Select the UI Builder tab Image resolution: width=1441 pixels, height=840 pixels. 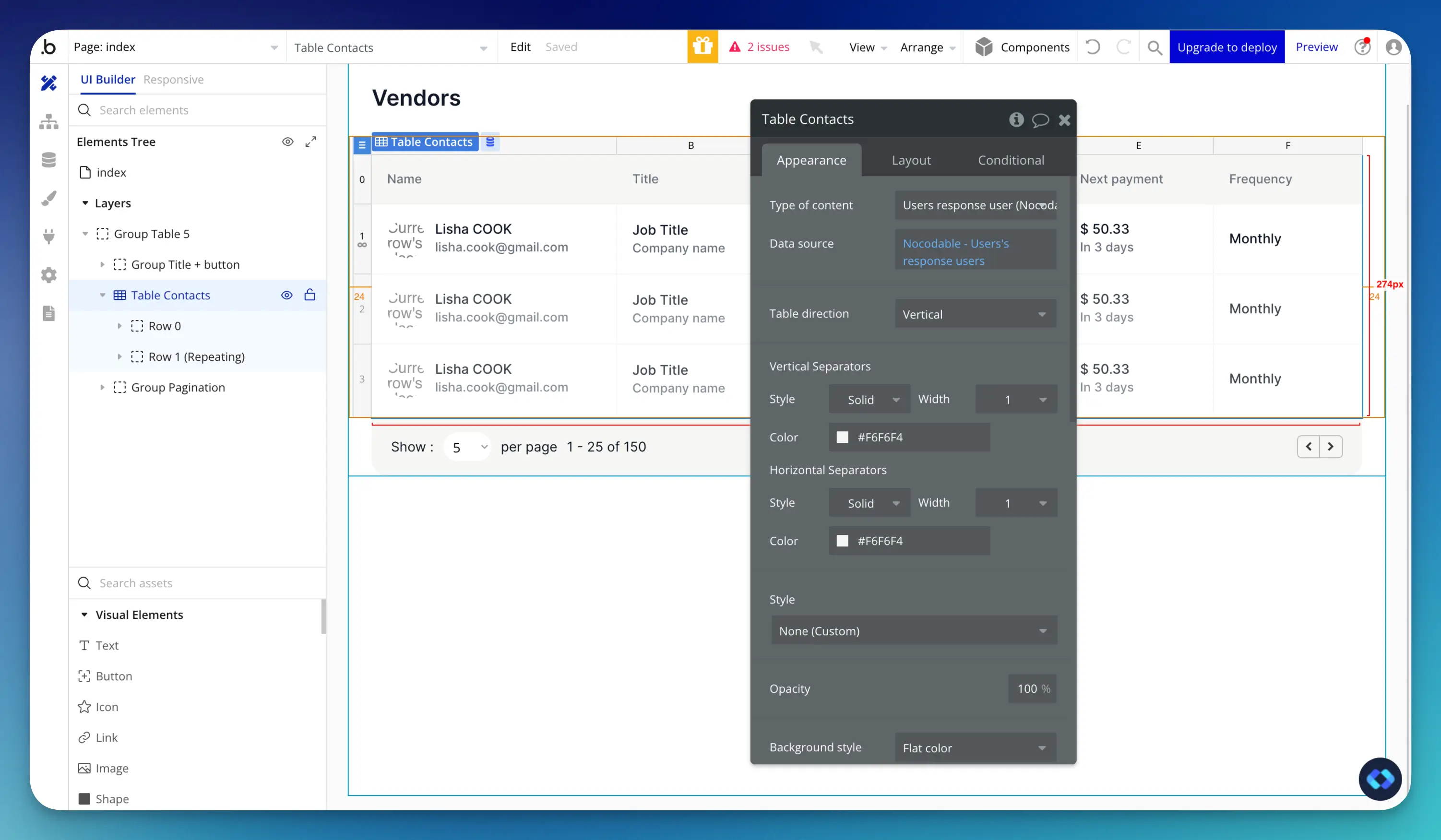point(107,80)
